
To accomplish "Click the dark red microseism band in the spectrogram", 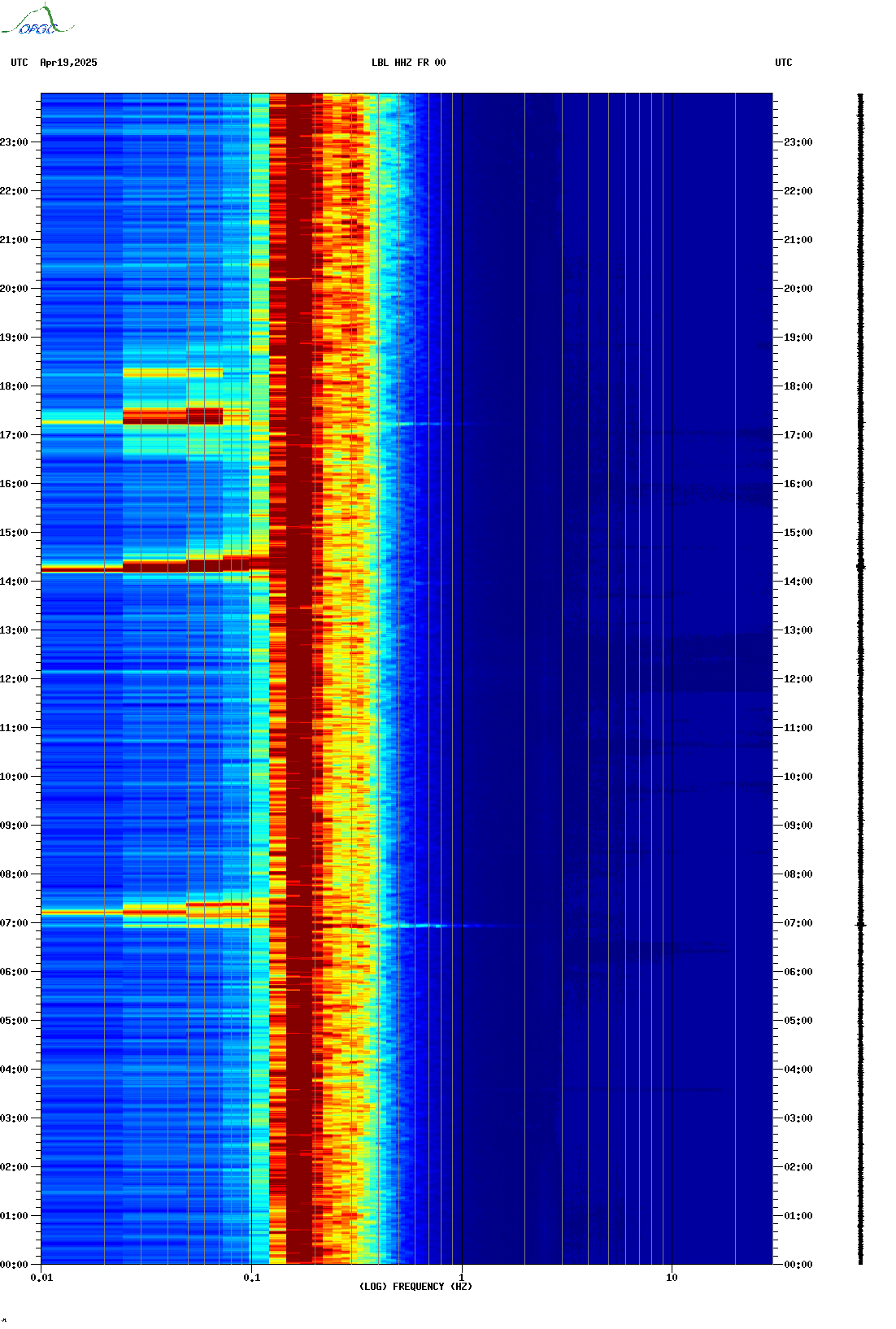I will tap(299, 678).
